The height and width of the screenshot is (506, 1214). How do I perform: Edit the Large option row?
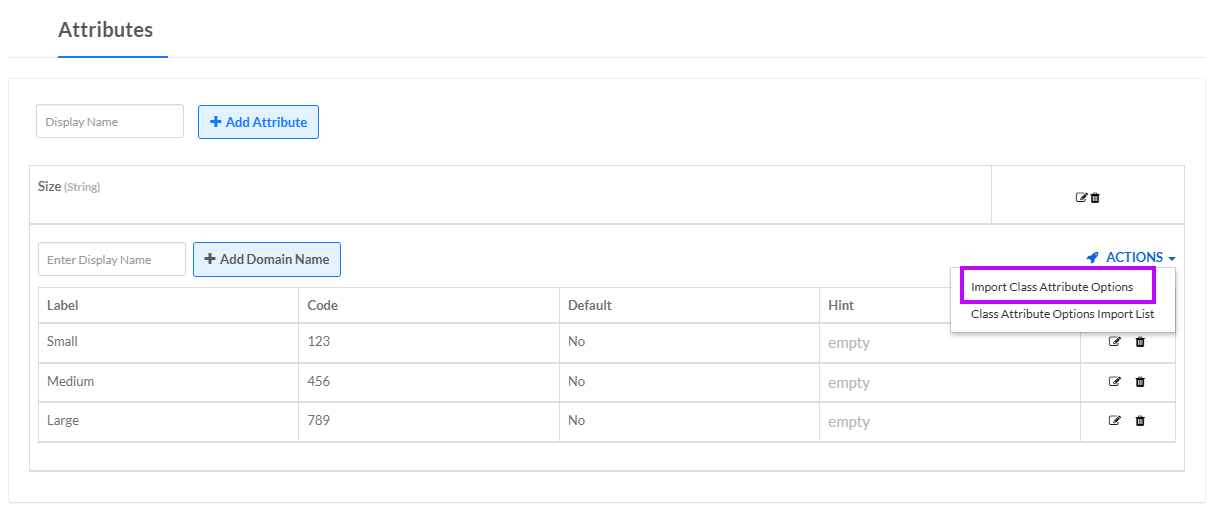pos(1115,421)
